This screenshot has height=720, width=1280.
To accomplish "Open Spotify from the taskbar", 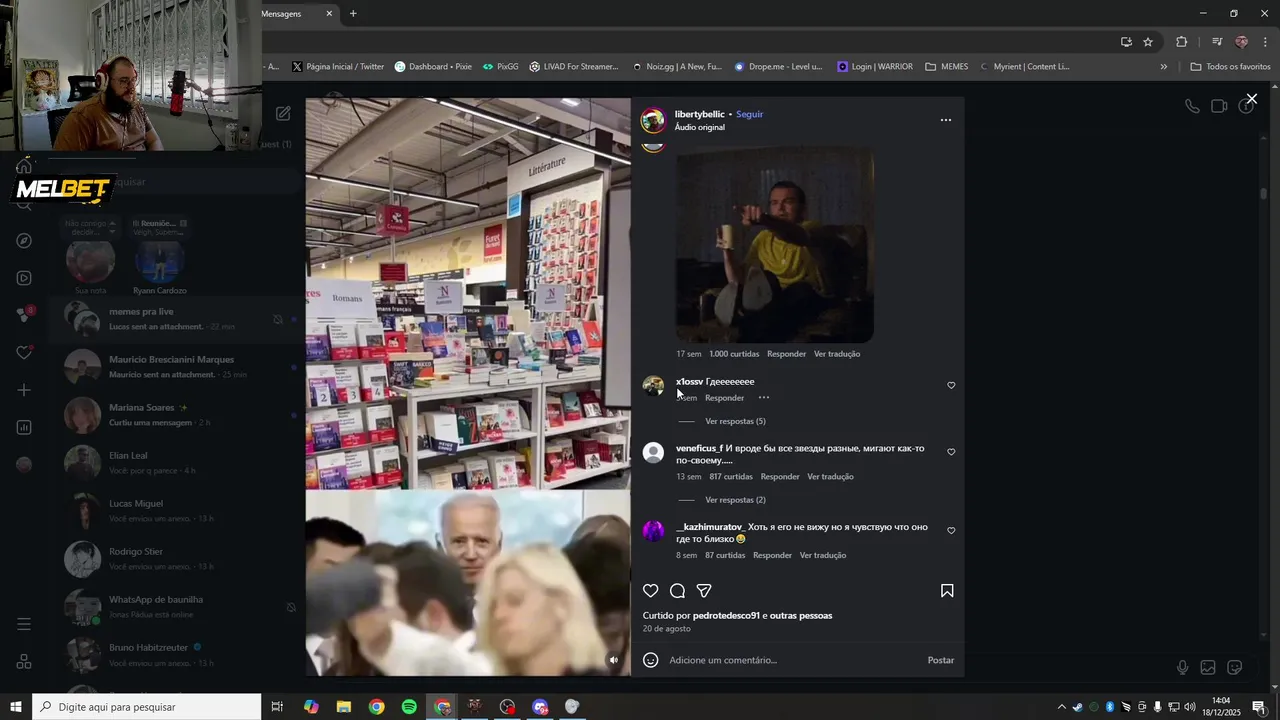I will pos(409,707).
